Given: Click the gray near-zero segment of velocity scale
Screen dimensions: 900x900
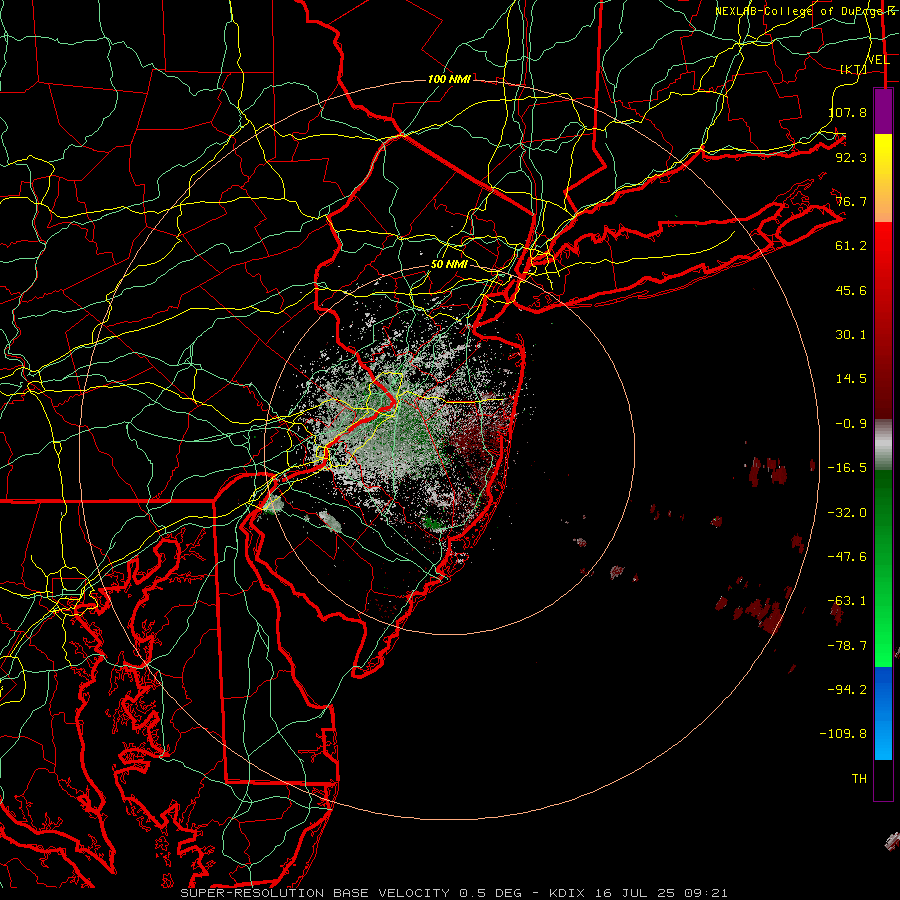Looking at the screenshot, I should coord(883,444).
